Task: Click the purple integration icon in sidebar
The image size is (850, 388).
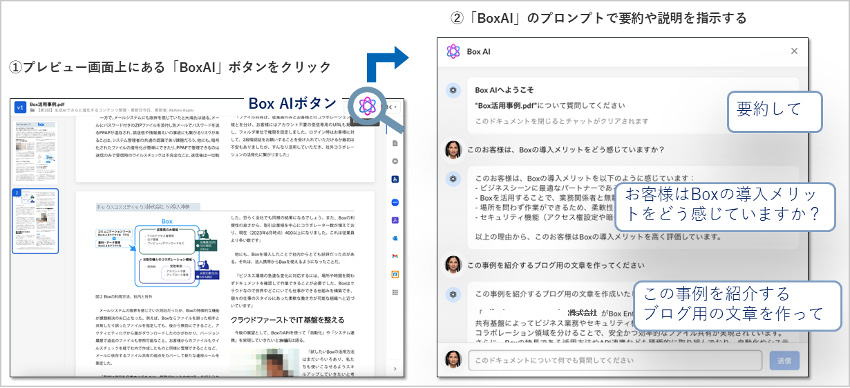Action: (x=395, y=220)
